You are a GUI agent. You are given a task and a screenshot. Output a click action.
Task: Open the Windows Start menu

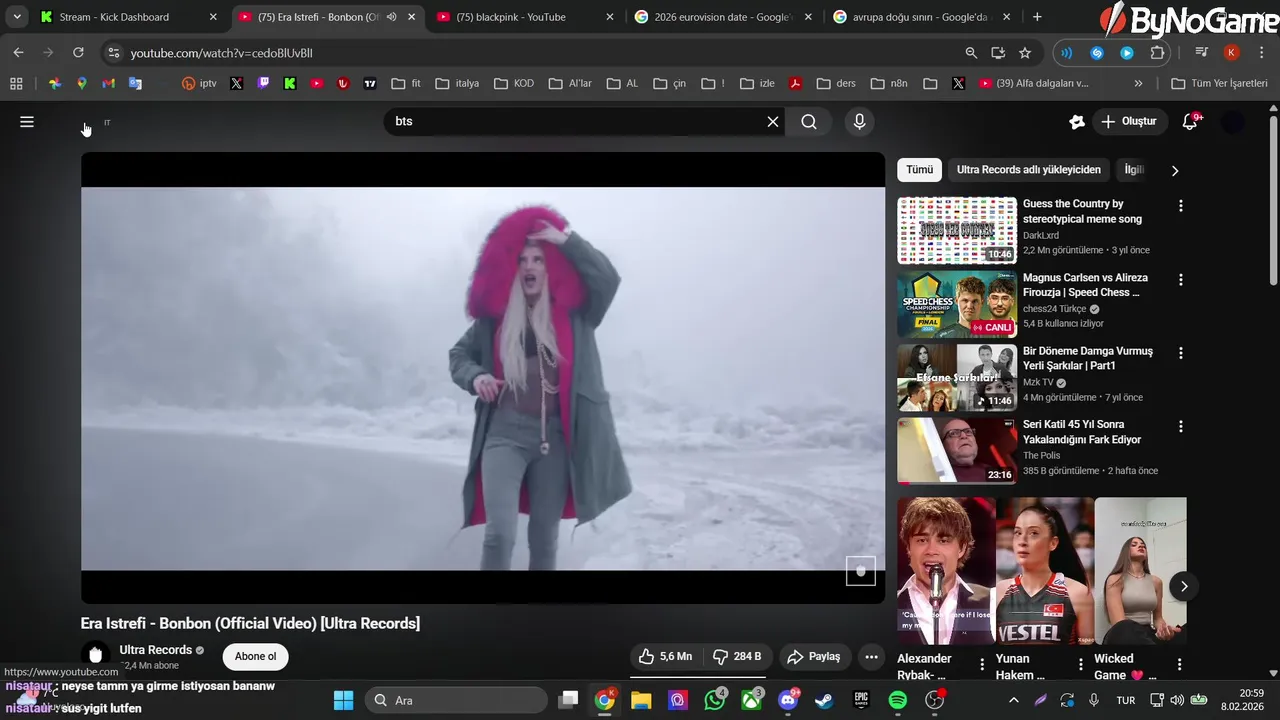pyautogui.click(x=343, y=700)
